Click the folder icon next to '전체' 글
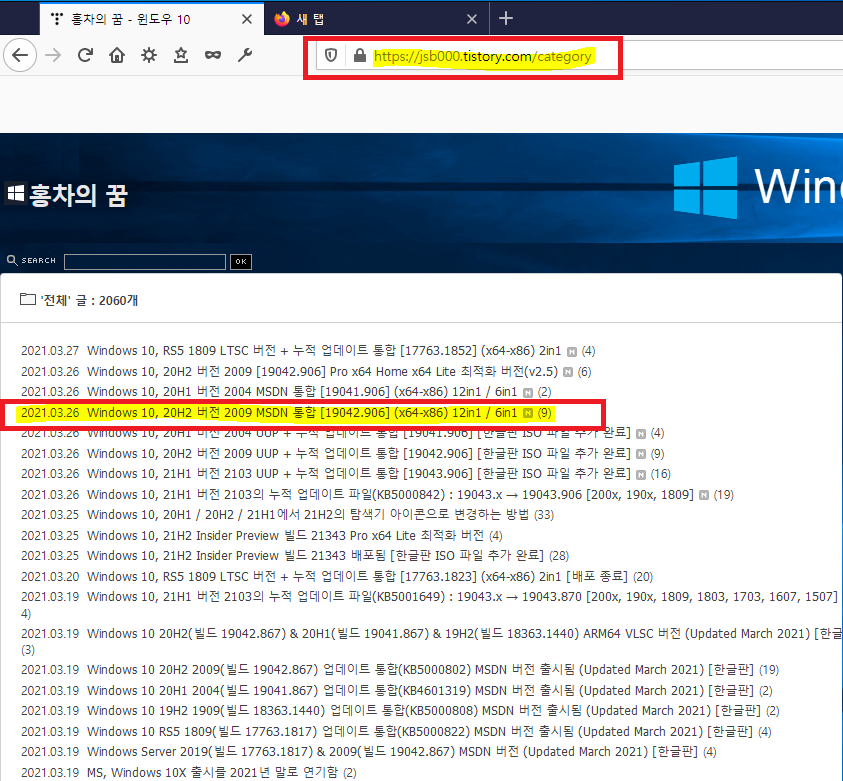Viewport: 843px width, 781px height. tap(28, 299)
